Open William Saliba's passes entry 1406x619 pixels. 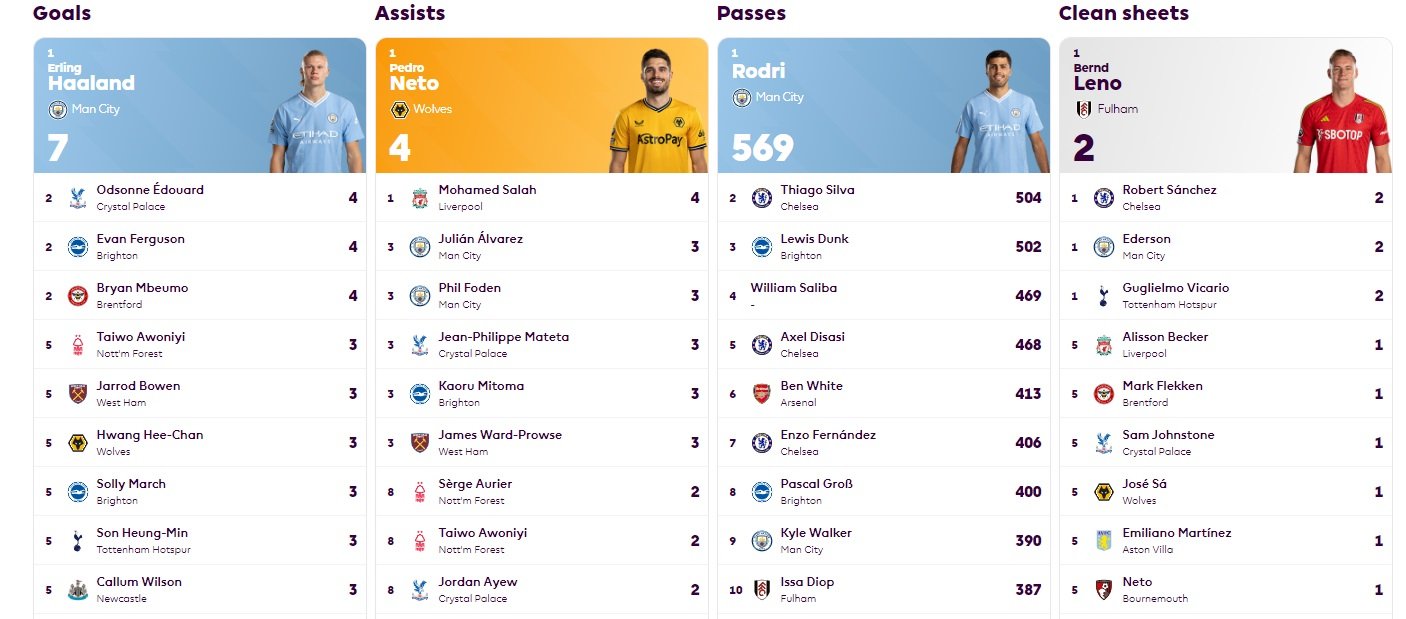tap(884, 296)
